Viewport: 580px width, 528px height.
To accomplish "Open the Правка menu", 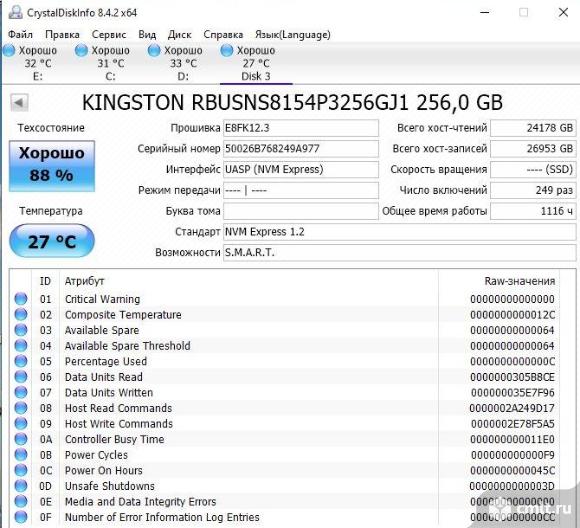I will point(62,34).
